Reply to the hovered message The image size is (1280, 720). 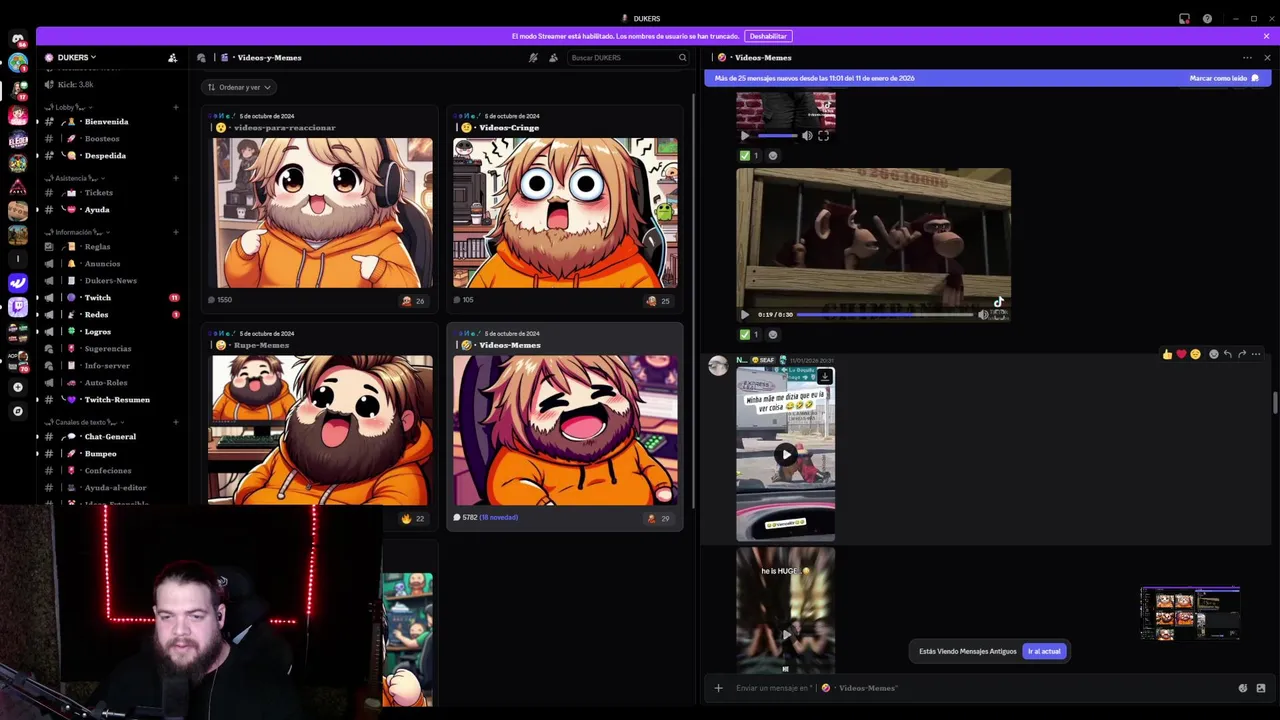pos(1228,354)
